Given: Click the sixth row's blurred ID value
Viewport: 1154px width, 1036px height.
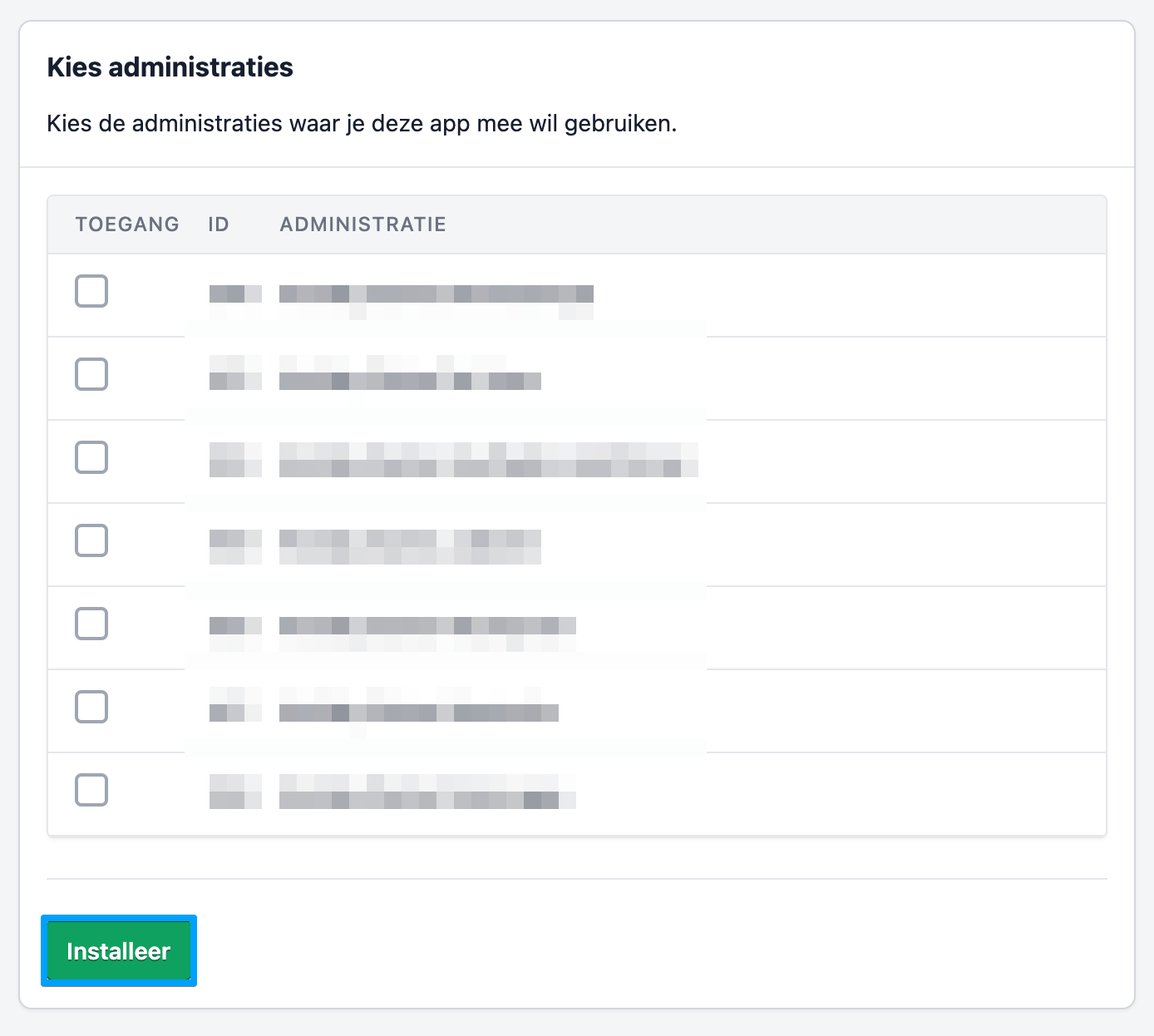Looking at the screenshot, I should [x=235, y=712].
